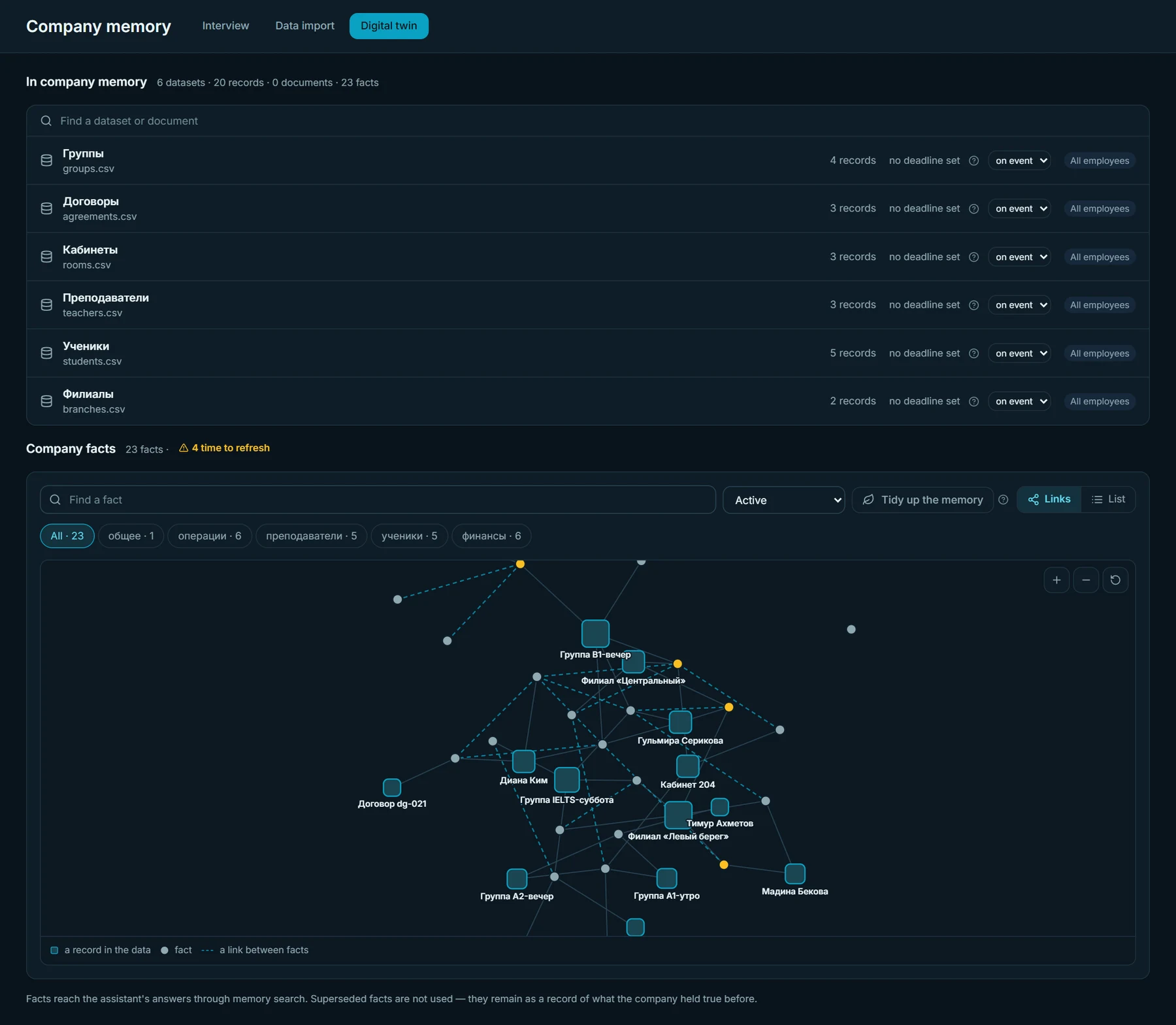1176x1025 pixels.
Task: Click the Find a fact search field
Action: (x=378, y=500)
